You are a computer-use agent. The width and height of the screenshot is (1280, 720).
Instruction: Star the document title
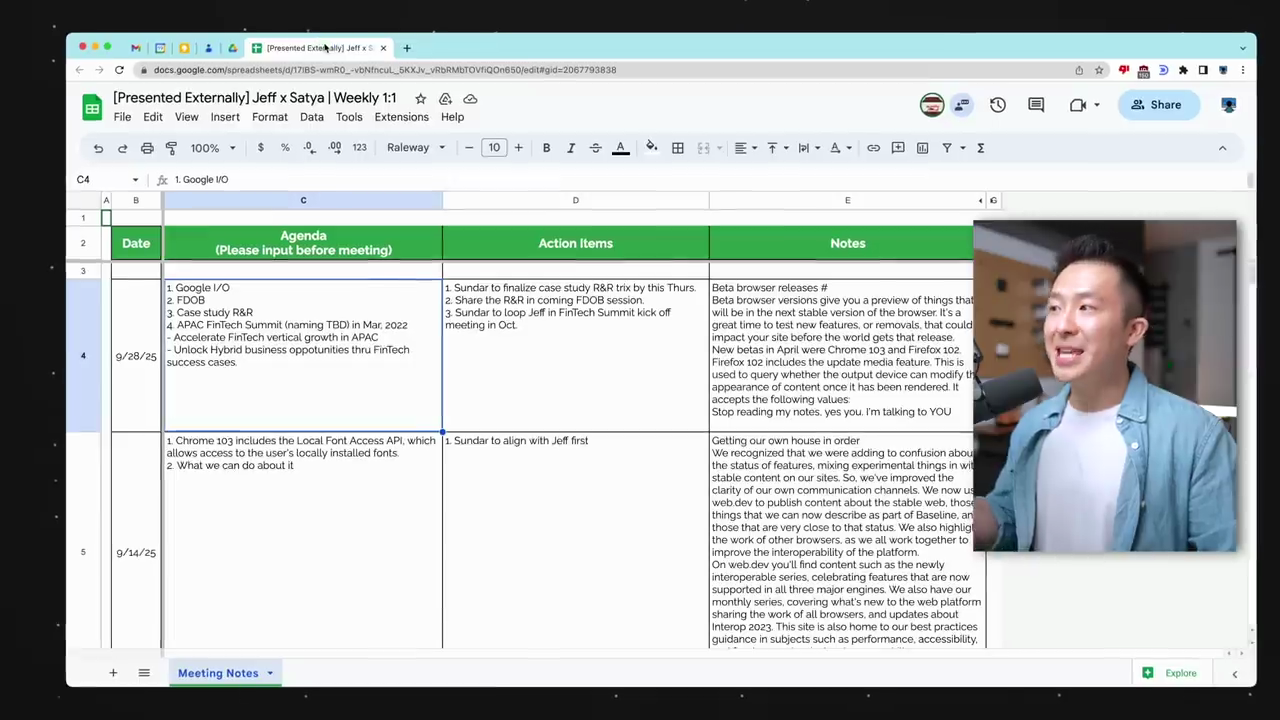pos(421,99)
